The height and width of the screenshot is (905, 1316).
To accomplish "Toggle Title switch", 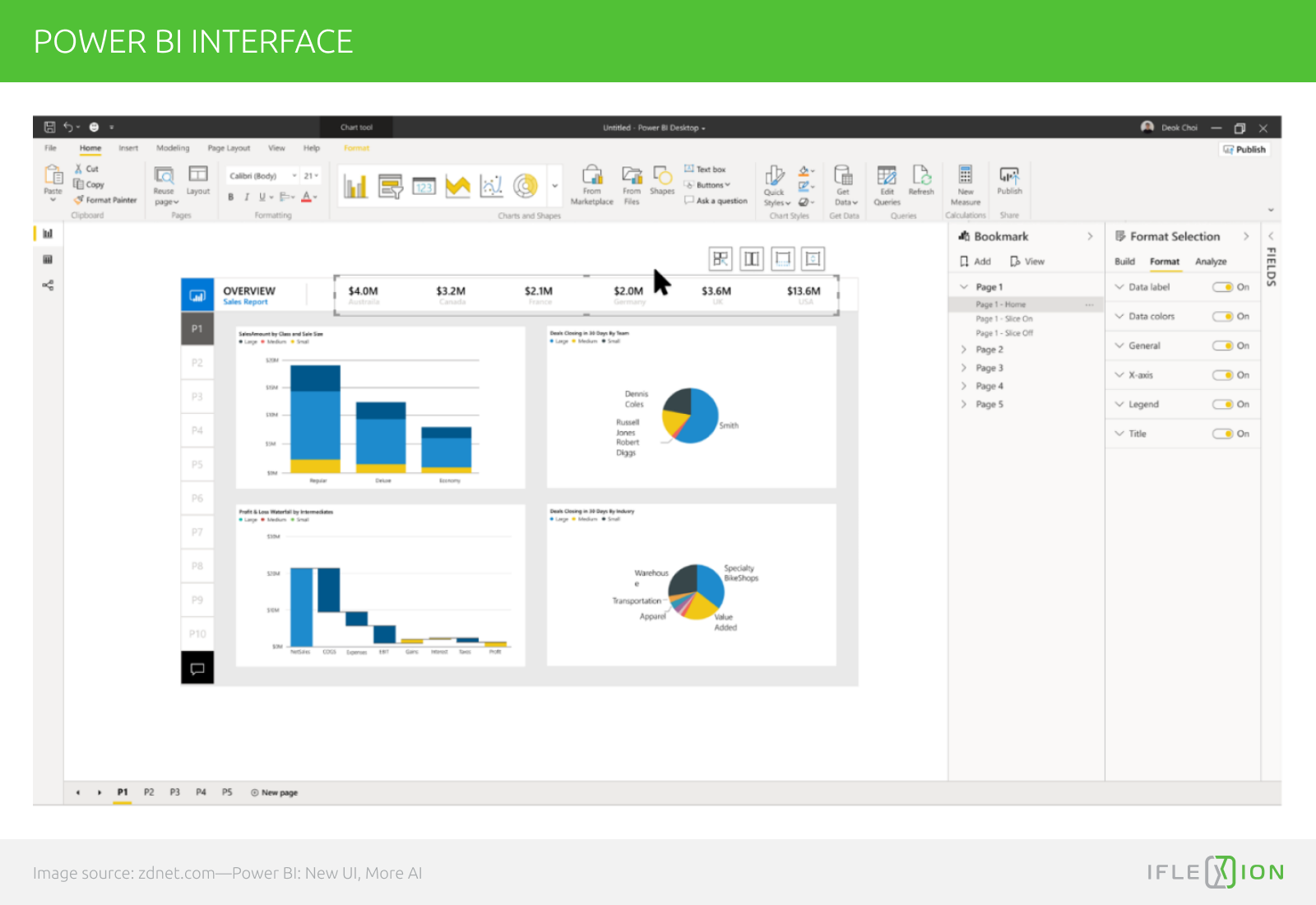I will (x=1223, y=434).
